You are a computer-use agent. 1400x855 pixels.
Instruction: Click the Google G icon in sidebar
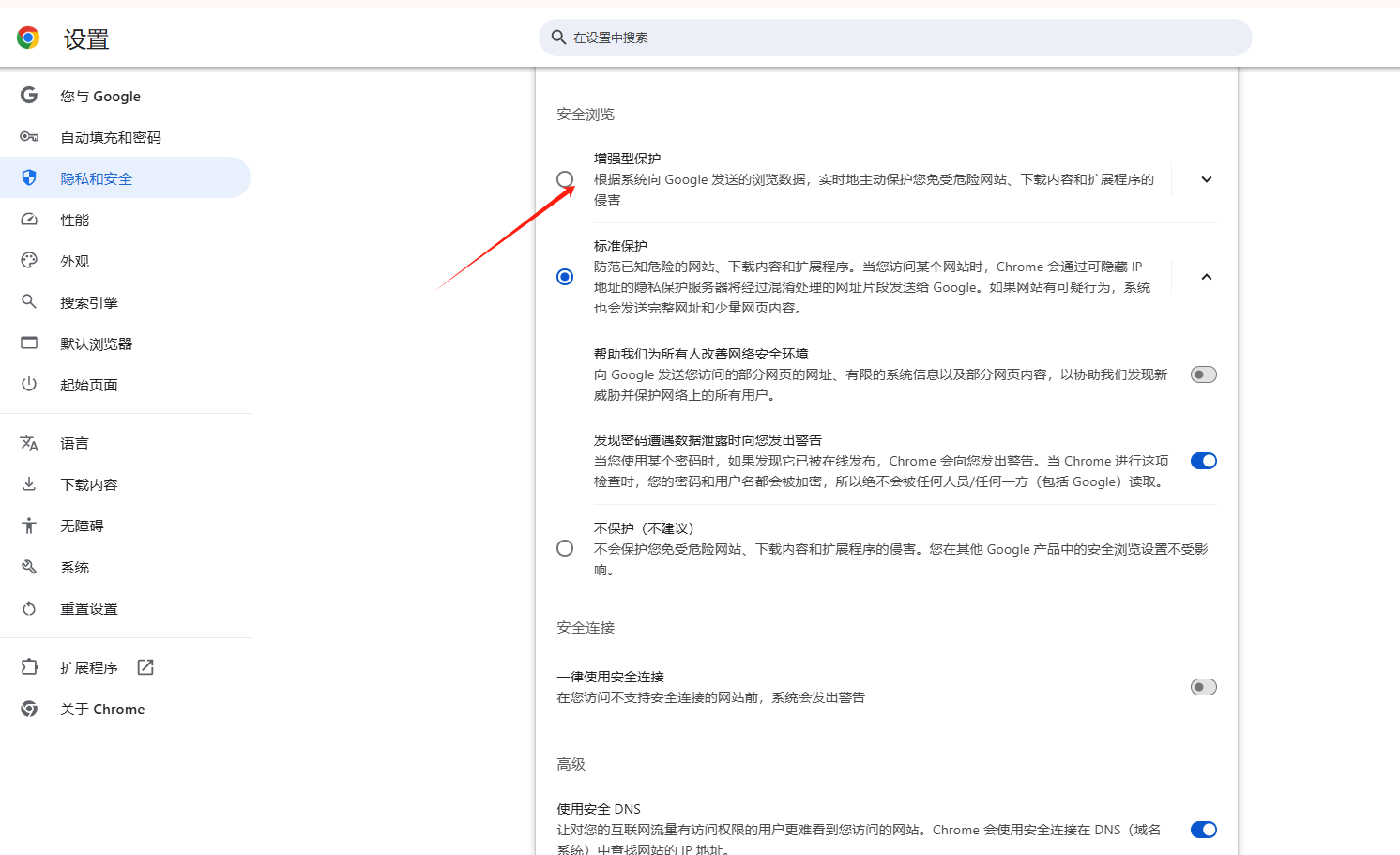pyautogui.click(x=29, y=96)
